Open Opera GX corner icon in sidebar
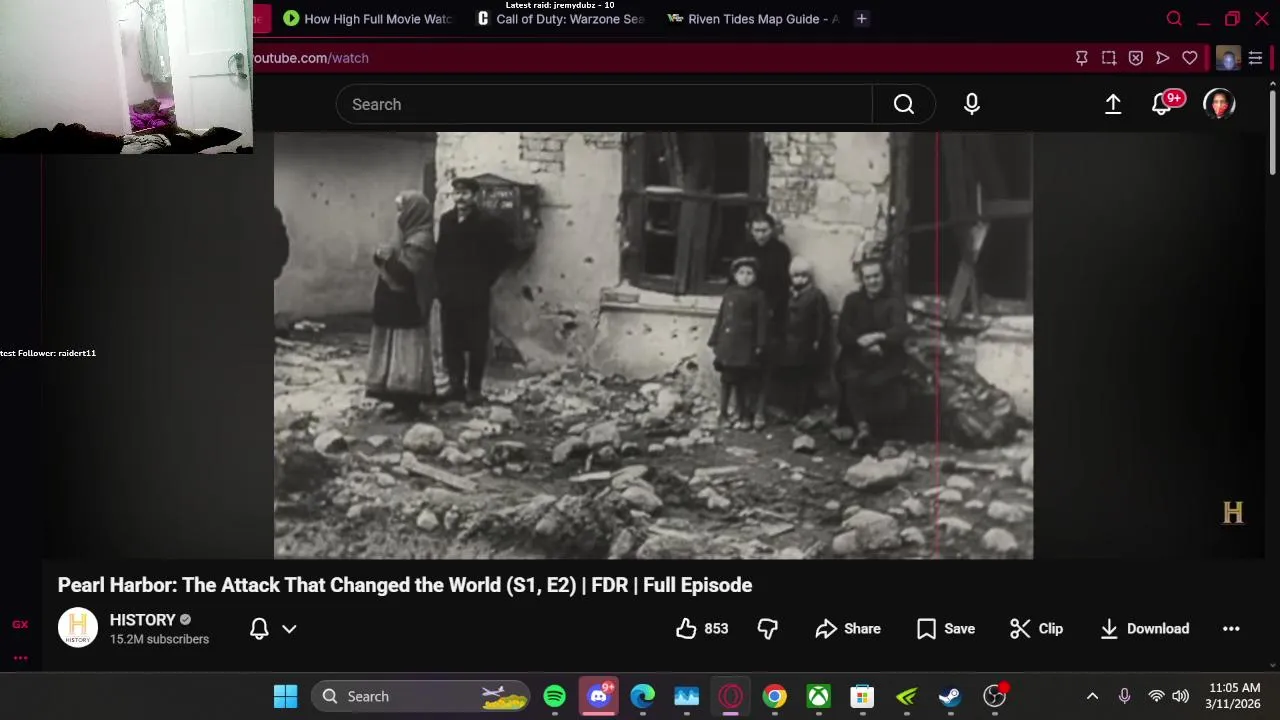The image size is (1280, 720). (20, 624)
